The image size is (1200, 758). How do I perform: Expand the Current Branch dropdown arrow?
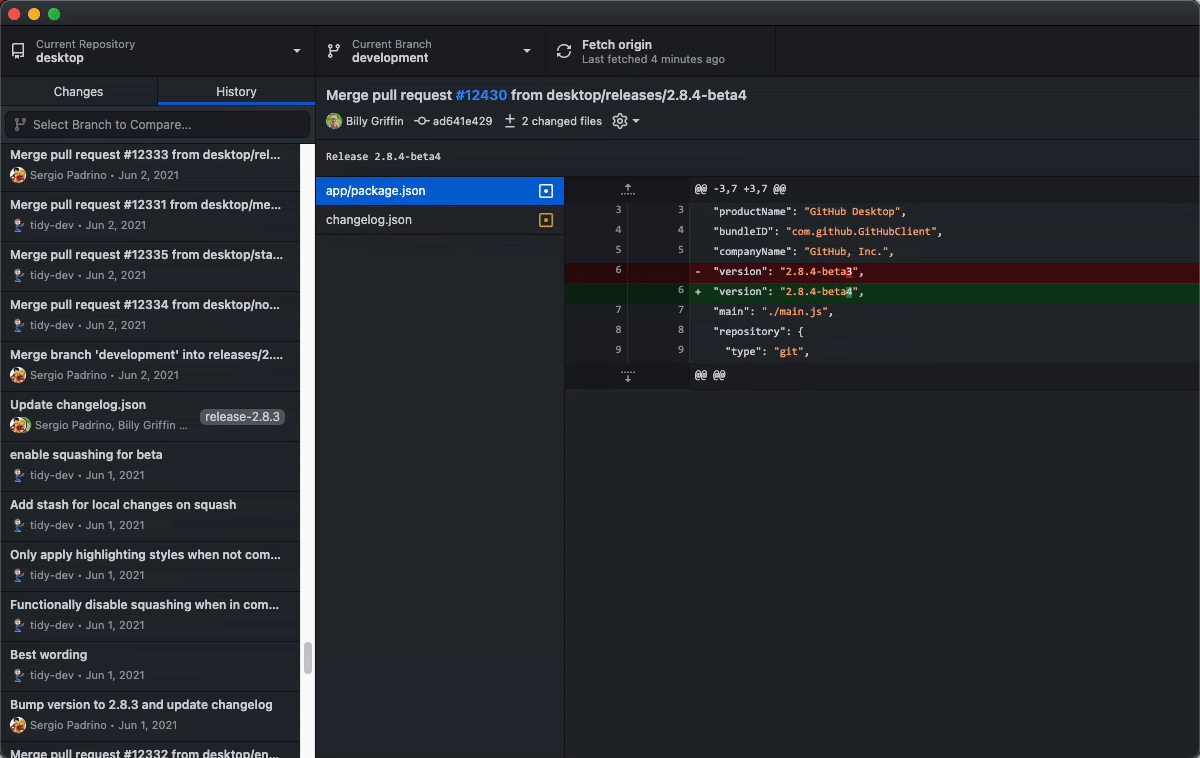pyautogui.click(x=527, y=51)
